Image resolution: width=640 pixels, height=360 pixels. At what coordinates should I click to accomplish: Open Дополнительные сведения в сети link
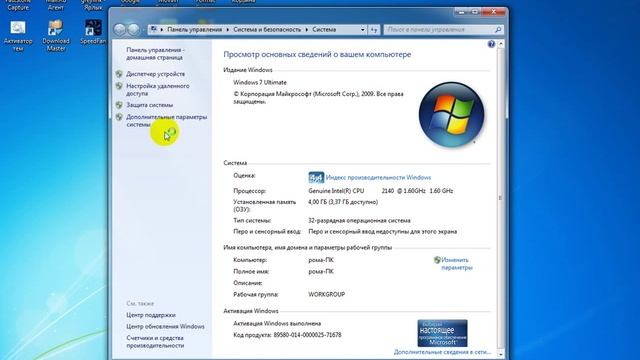point(442,352)
